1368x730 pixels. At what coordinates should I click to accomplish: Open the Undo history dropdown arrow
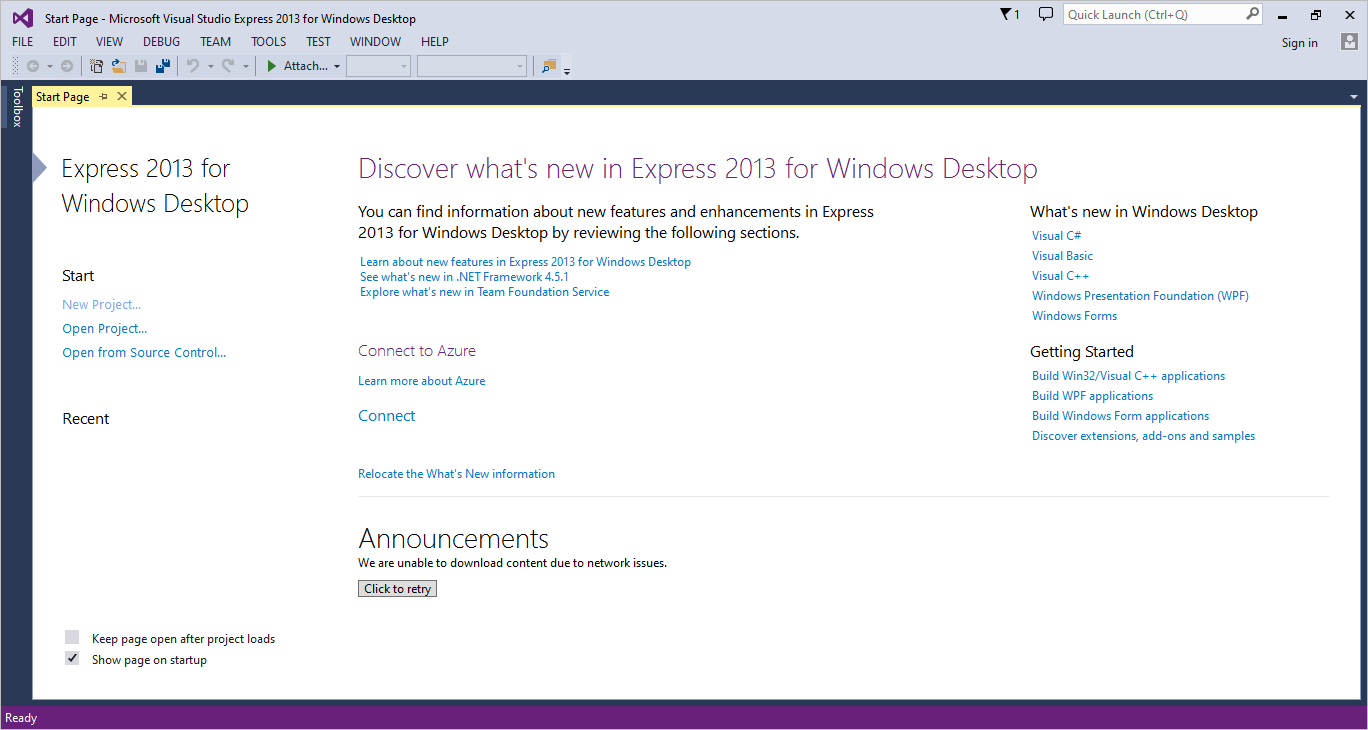click(210, 67)
